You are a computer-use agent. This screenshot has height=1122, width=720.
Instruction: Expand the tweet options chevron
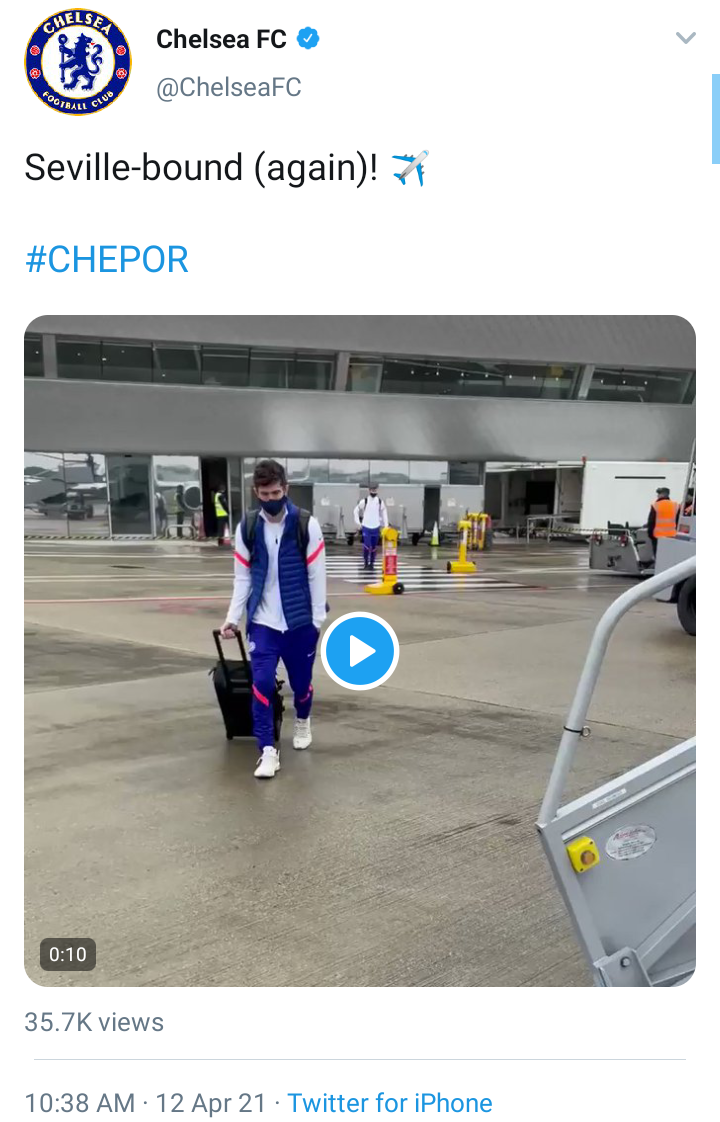pyautogui.click(x=686, y=38)
